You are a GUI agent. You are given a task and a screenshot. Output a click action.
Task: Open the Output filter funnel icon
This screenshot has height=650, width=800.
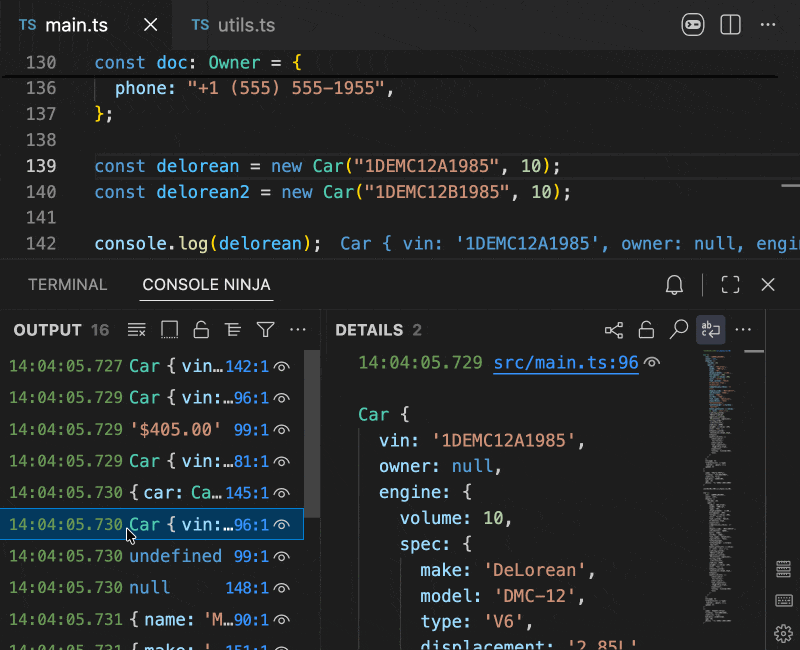(265, 330)
